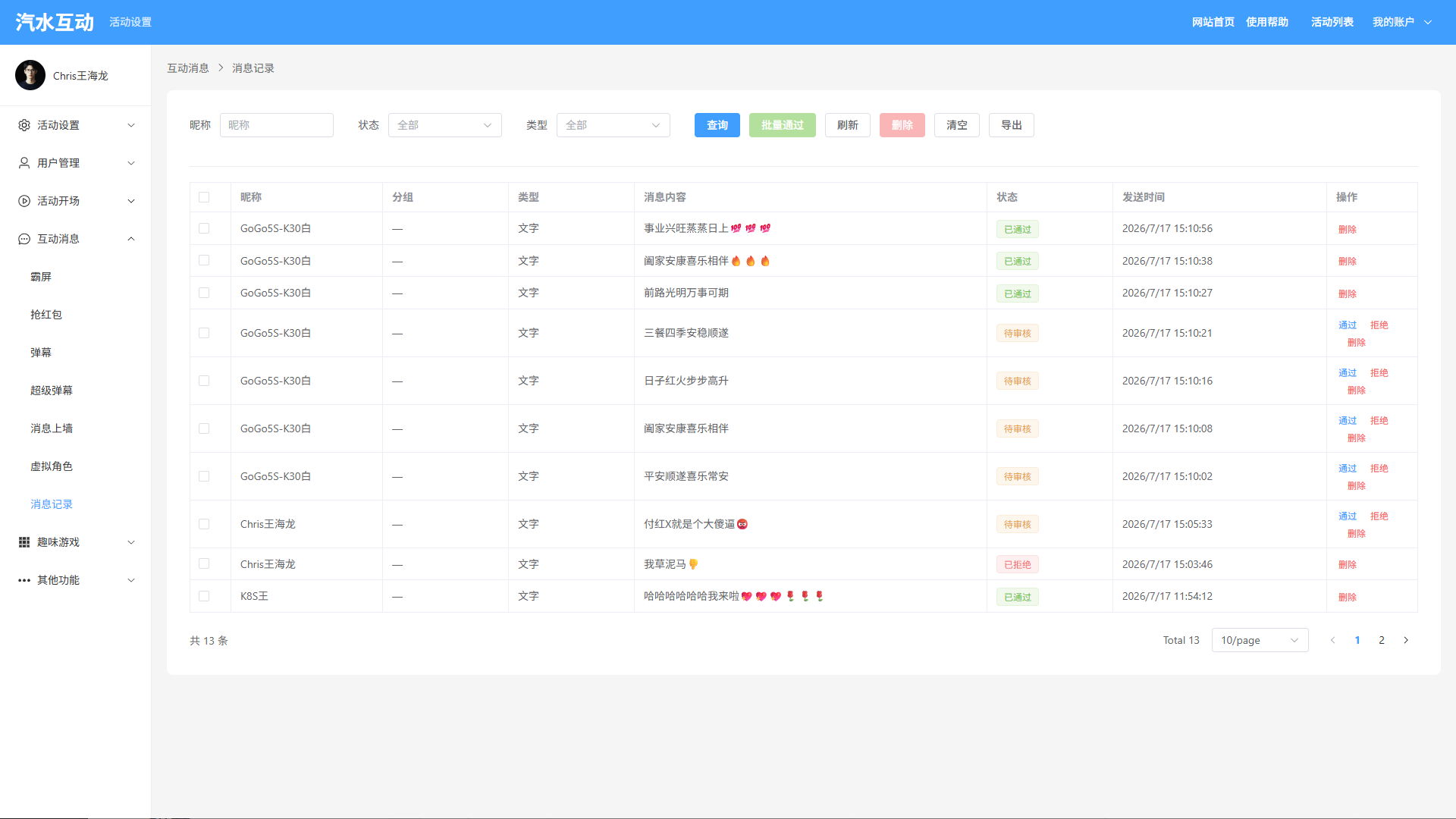Check the K8S王 message row checkbox
This screenshot has width=1456, height=819.
[x=204, y=596]
